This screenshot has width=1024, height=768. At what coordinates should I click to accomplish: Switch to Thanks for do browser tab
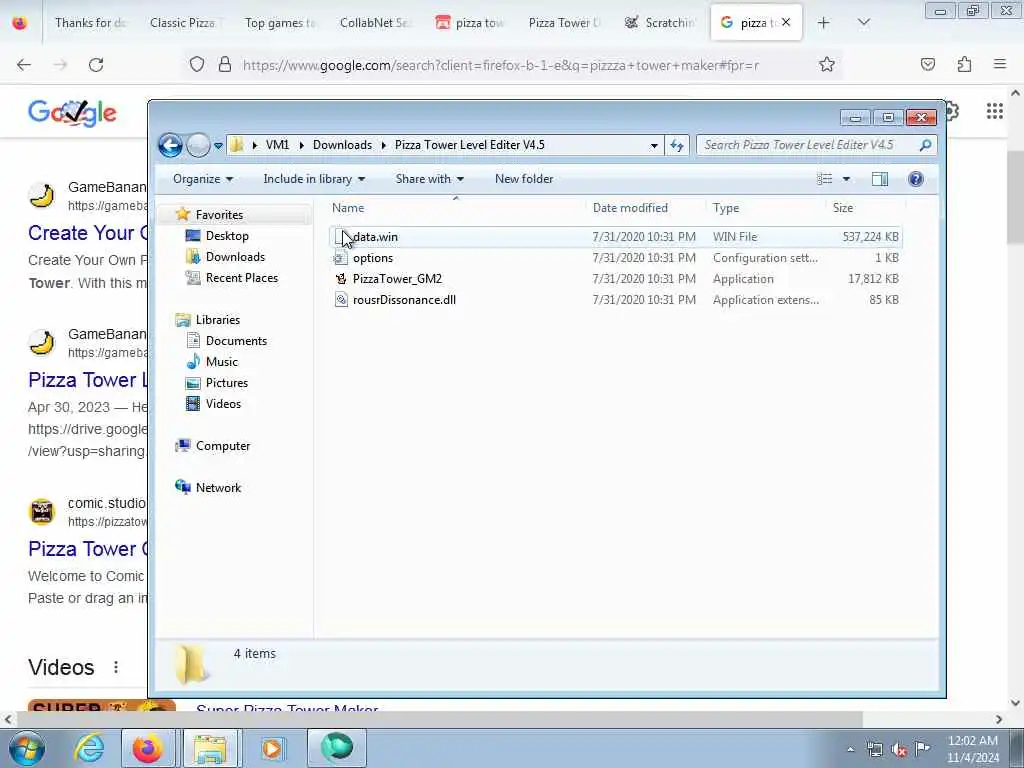click(x=90, y=23)
